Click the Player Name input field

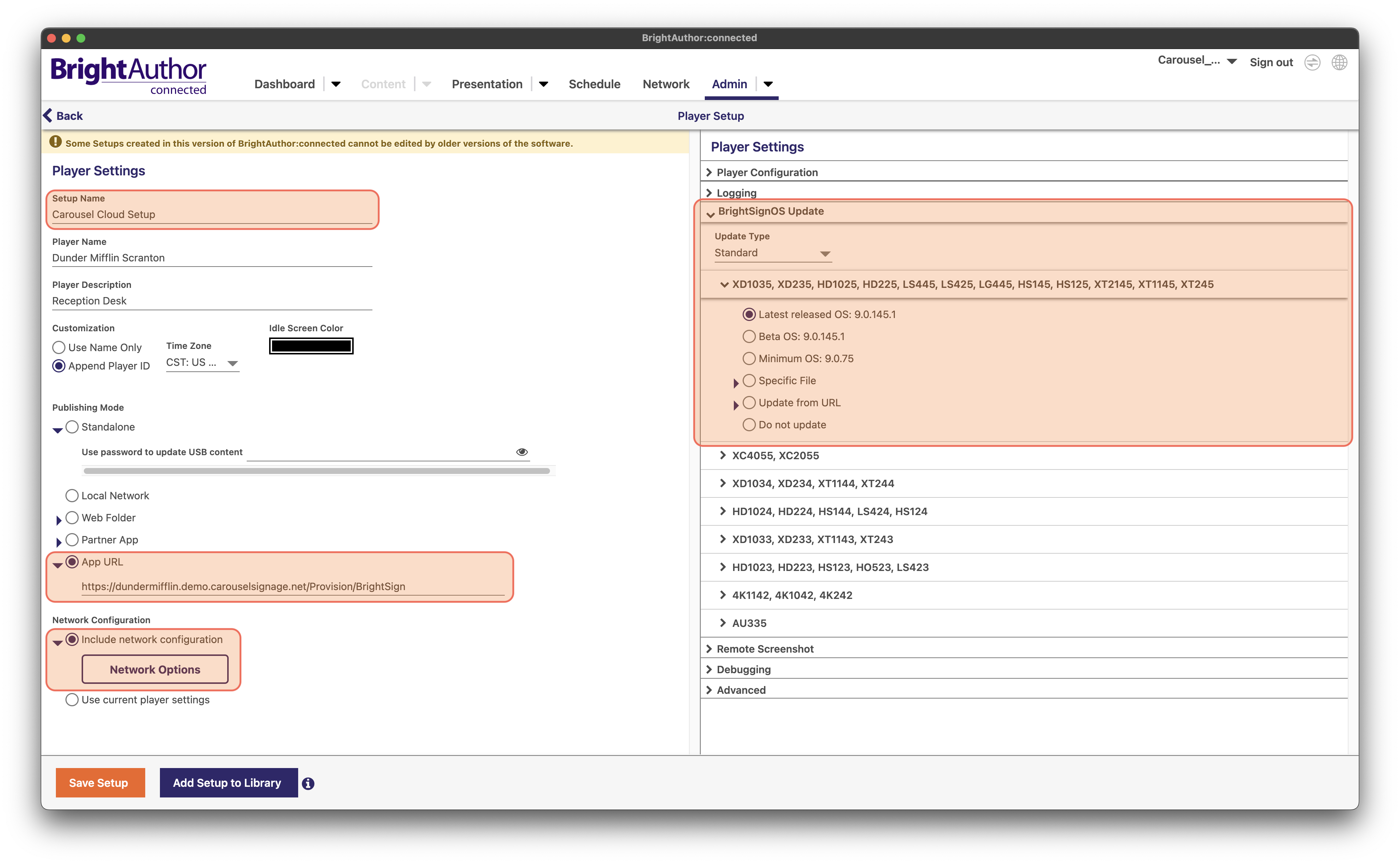(212, 258)
